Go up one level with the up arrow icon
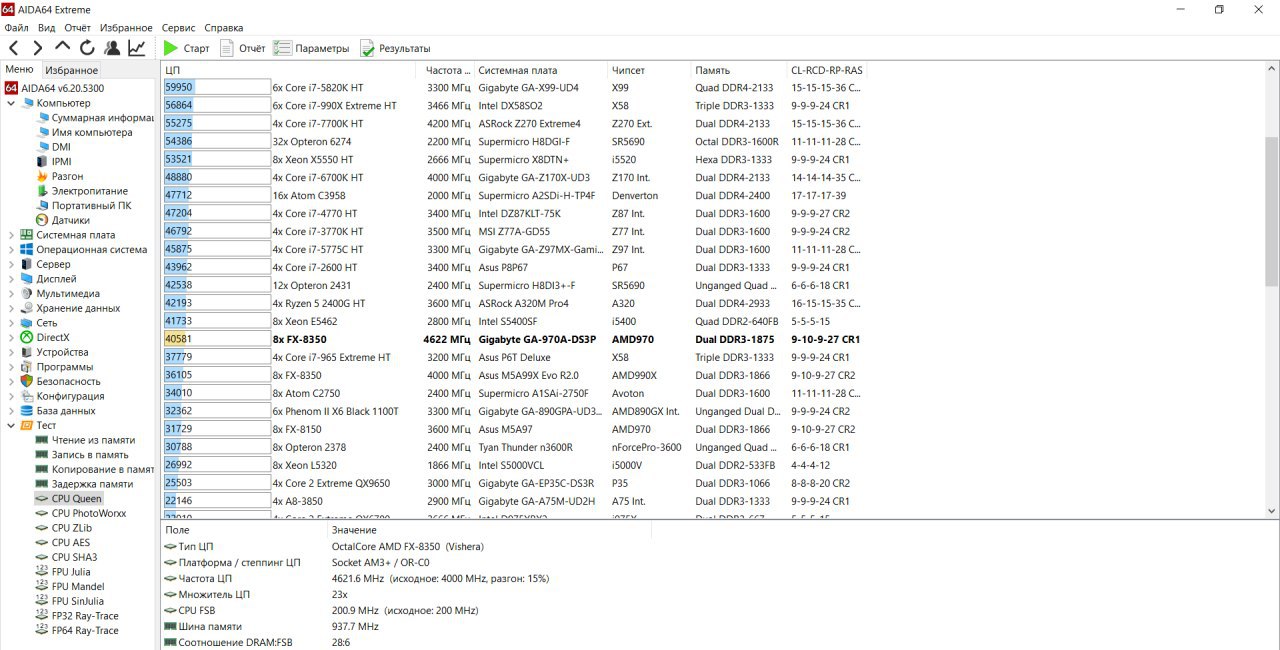Image resolution: width=1280 pixels, height=650 pixels. pos(62,47)
